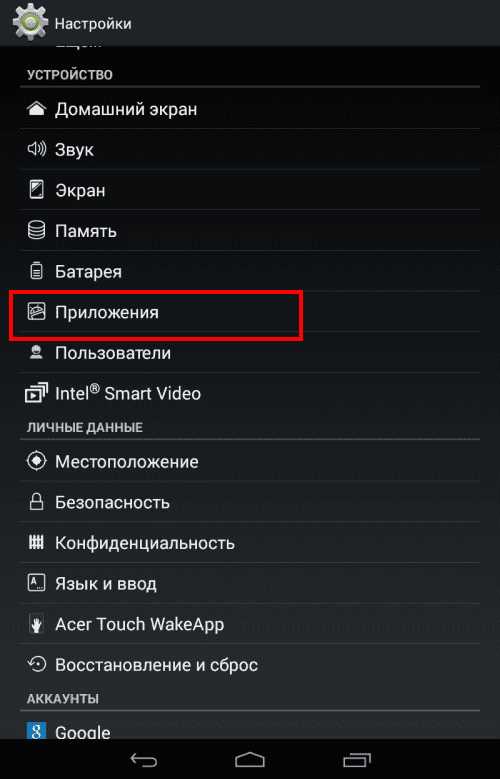Tap the Приложения apps icon
The image size is (500, 779).
coord(36,312)
